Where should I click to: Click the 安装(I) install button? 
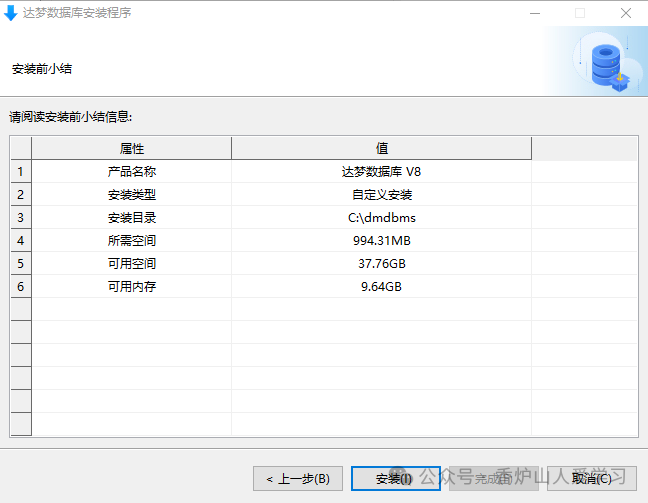pyautogui.click(x=395, y=479)
